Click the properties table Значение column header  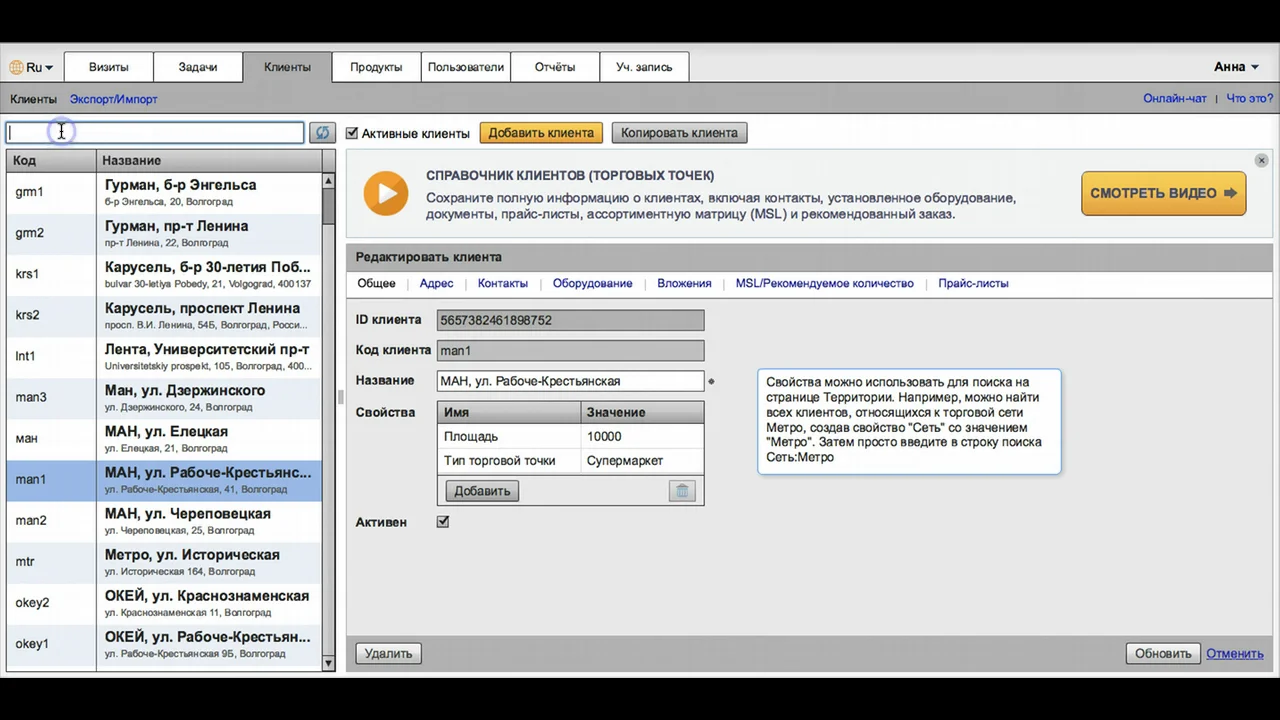pos(642,412)
